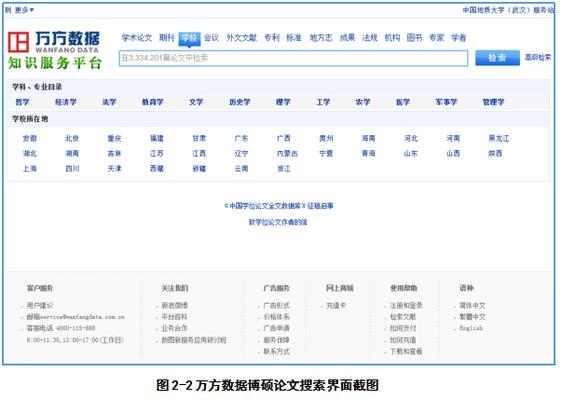Select the 图书 tab

[x=414, y=38]
